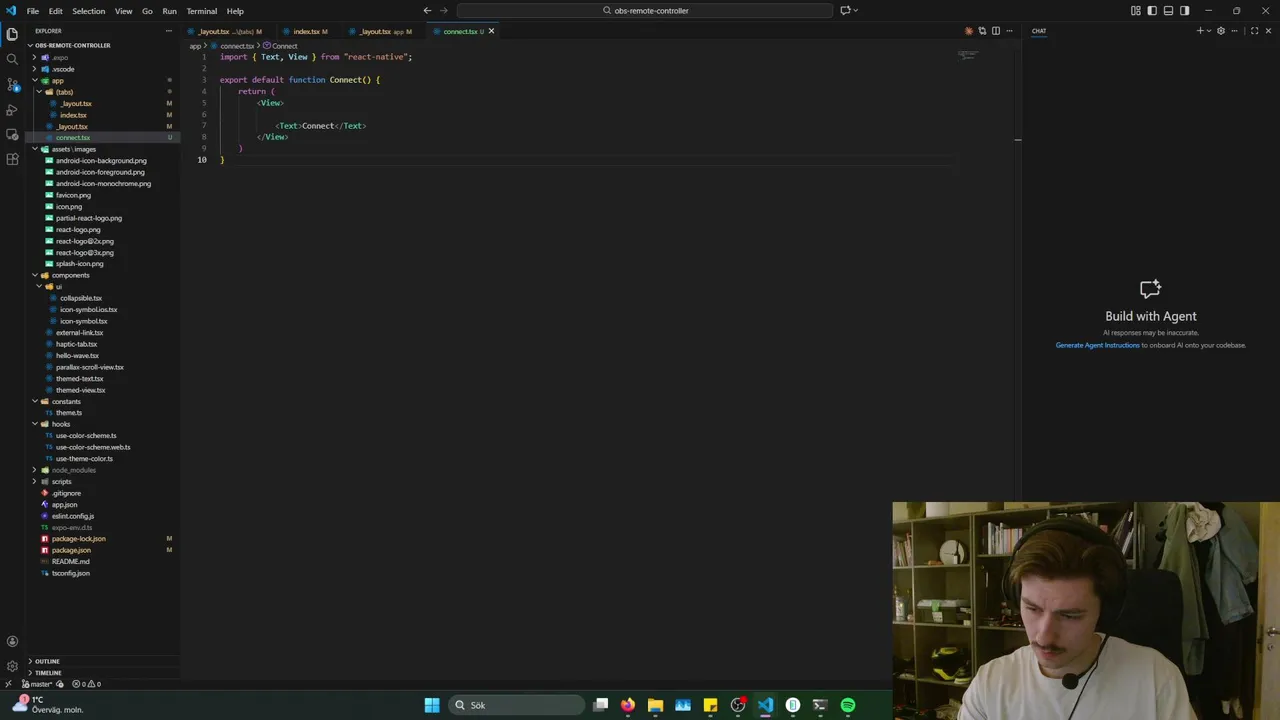
Task: Open editor more actions ellipsis
Action: 1008,31
